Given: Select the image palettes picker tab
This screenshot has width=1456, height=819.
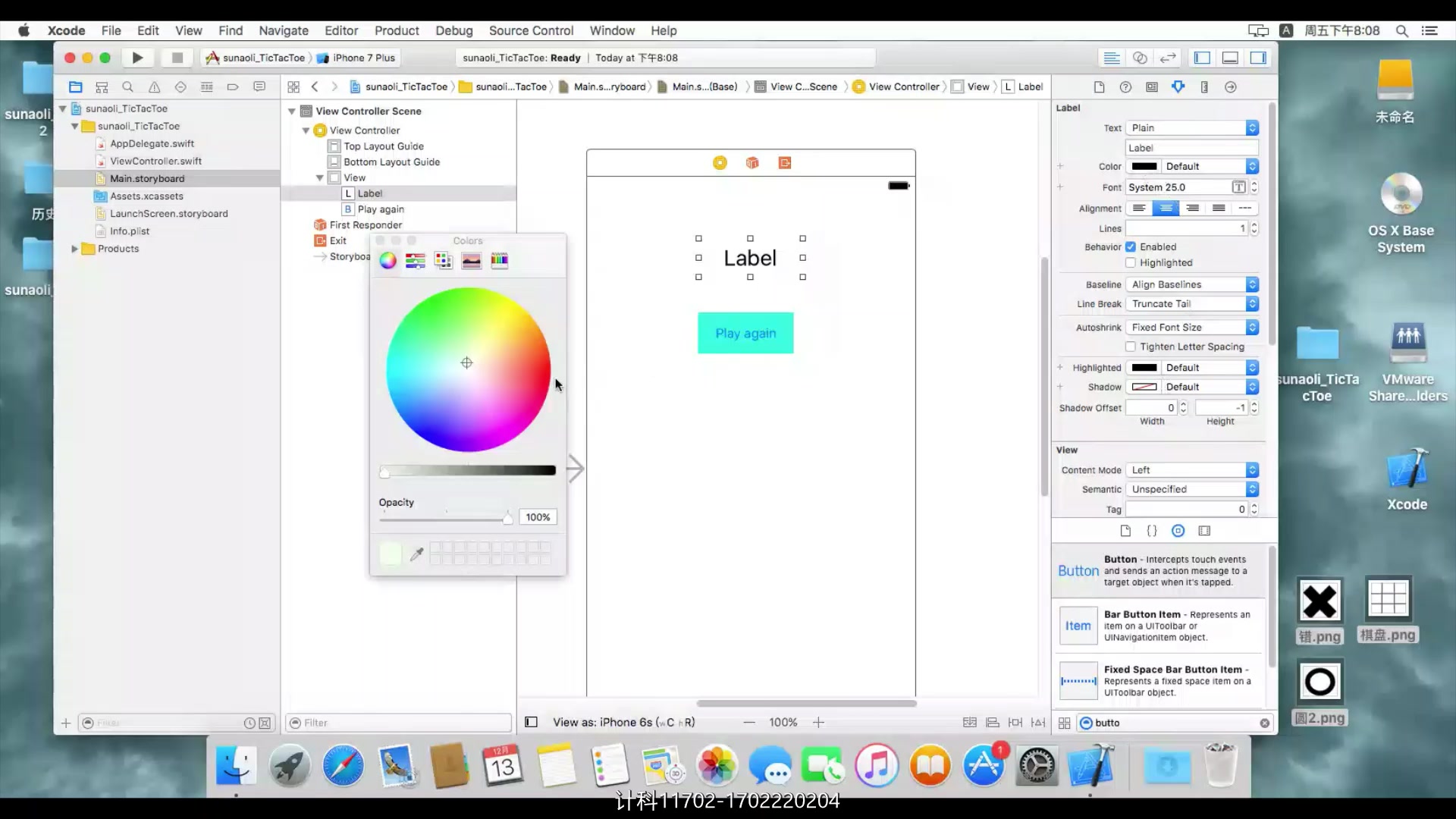Looking at the screenshot, I should 471,261.
